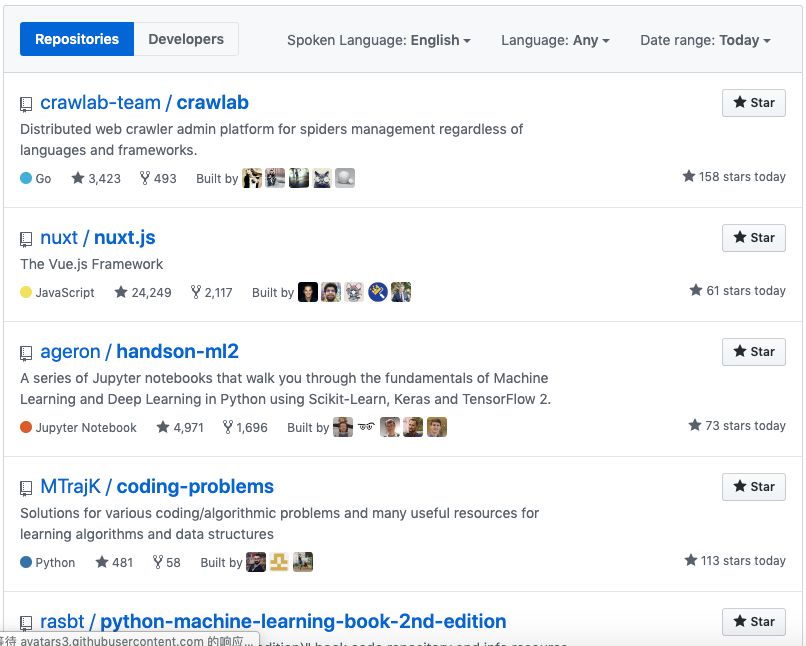
Task: Click the '113 stars today' text
Action: coord(735,561)
